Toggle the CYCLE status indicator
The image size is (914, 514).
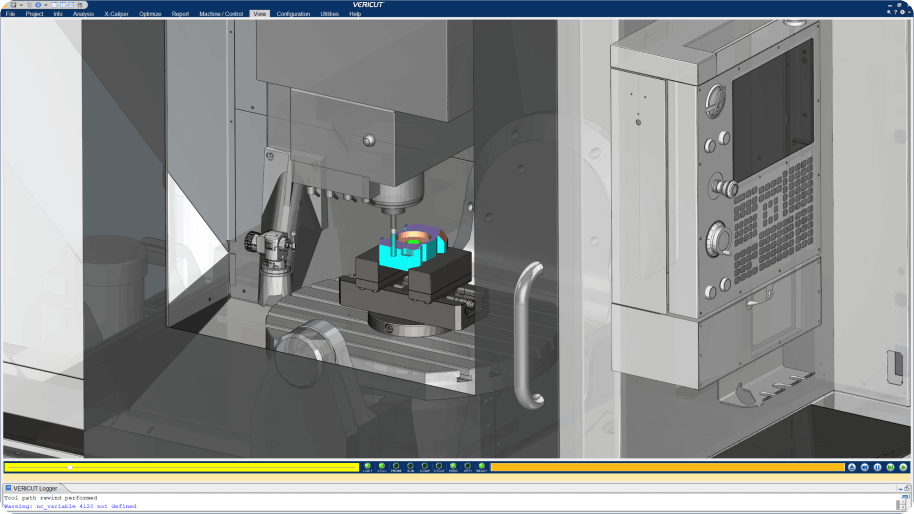point(439,466)
